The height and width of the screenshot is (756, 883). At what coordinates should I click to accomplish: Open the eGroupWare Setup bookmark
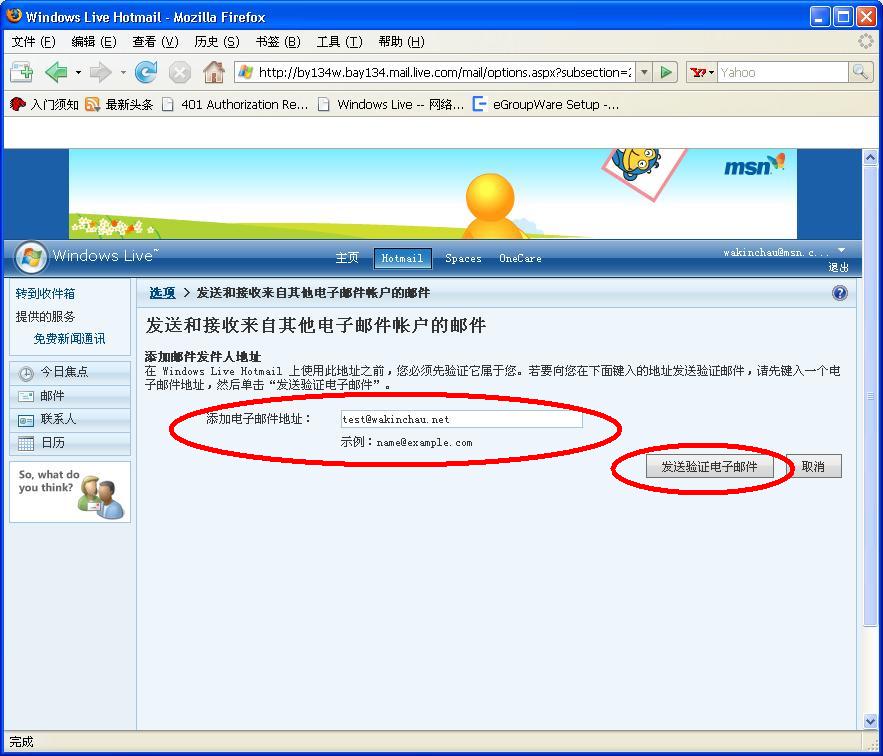click(546, 104)
